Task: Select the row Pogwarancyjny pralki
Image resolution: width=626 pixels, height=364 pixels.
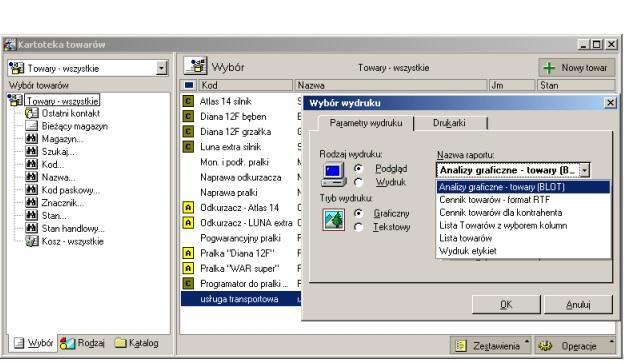Action: point(241,238)
